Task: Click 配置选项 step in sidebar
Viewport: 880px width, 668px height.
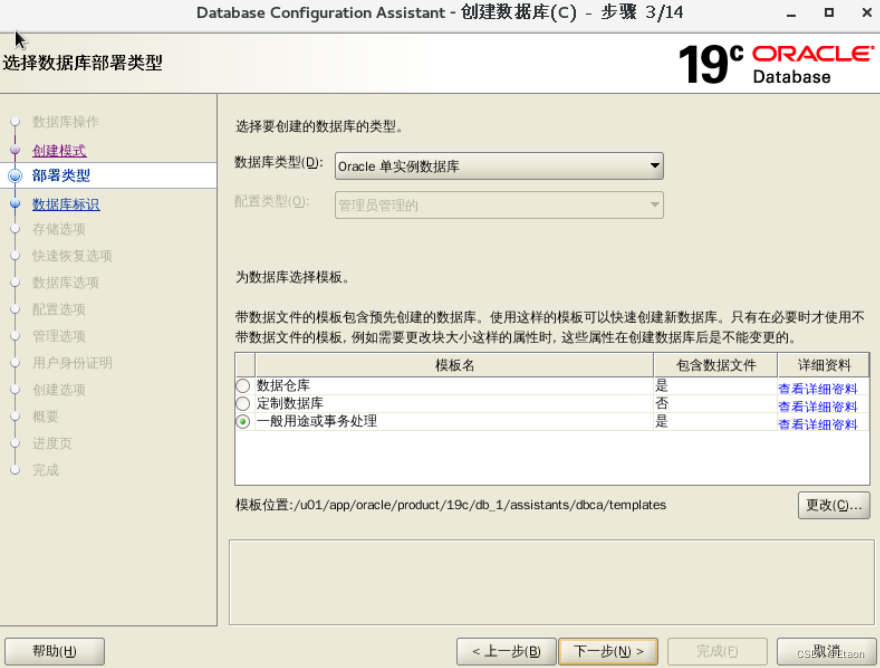Action: tap(58, 309)
